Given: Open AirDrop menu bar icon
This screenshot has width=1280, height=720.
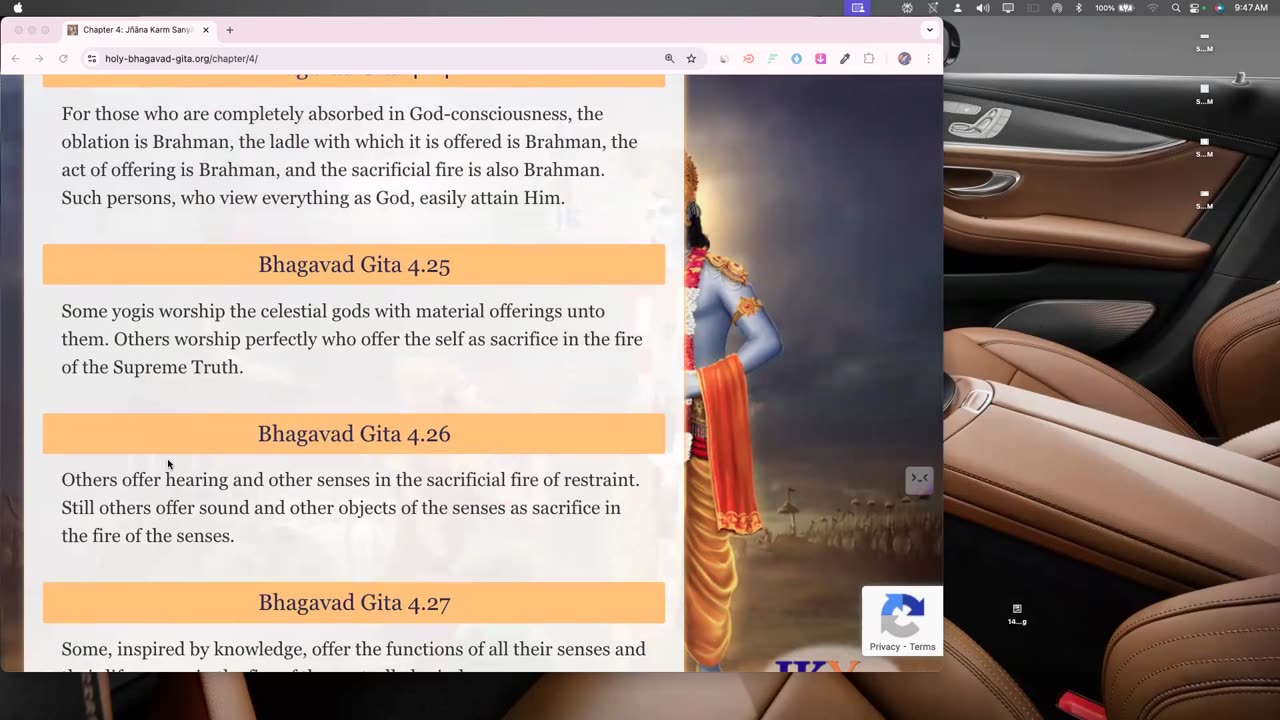Looking at the screenshot, I should click(x=1057, y=8).
